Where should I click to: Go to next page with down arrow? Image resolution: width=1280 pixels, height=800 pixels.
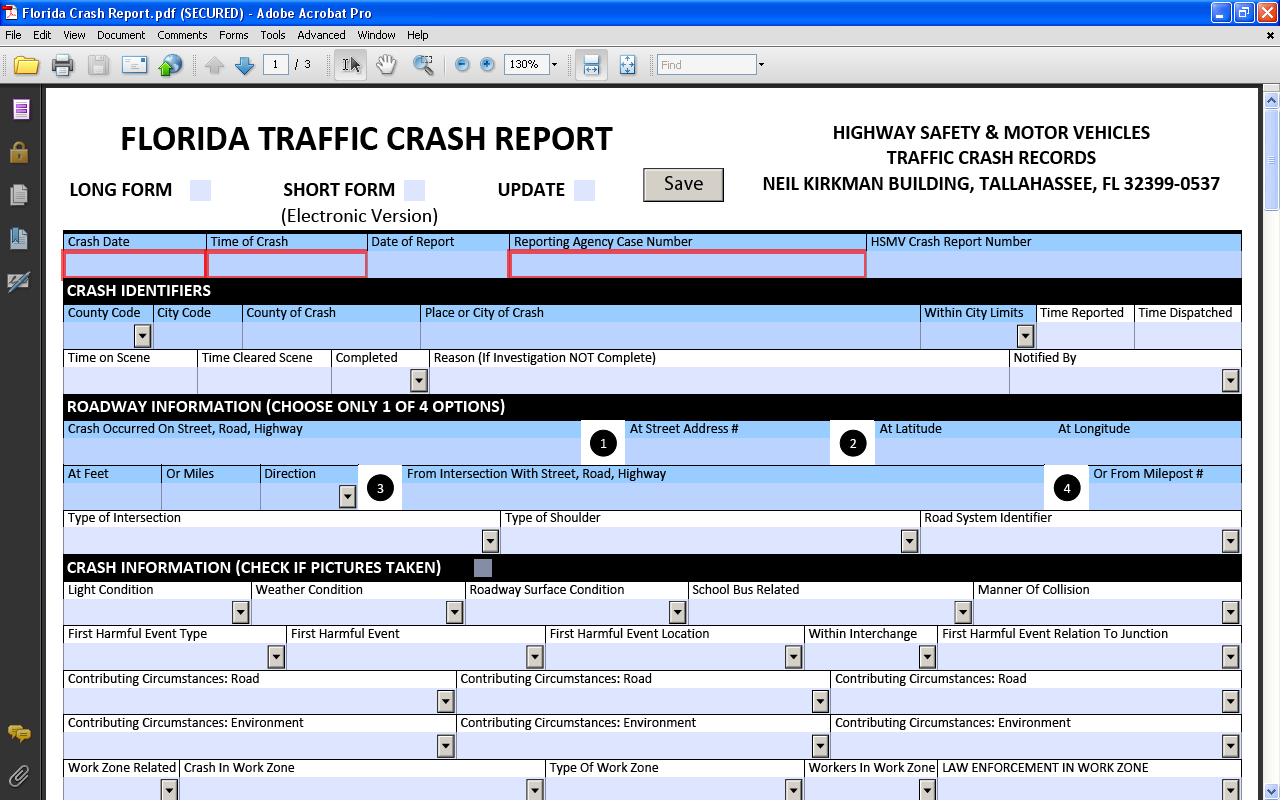pos(244,65)
